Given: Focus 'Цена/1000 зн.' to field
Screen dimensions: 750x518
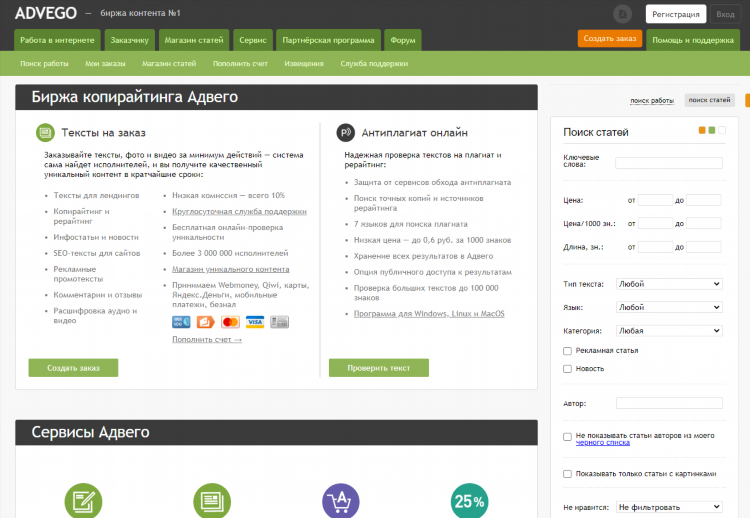Looking at the screenshot, I should coord(704,223).
